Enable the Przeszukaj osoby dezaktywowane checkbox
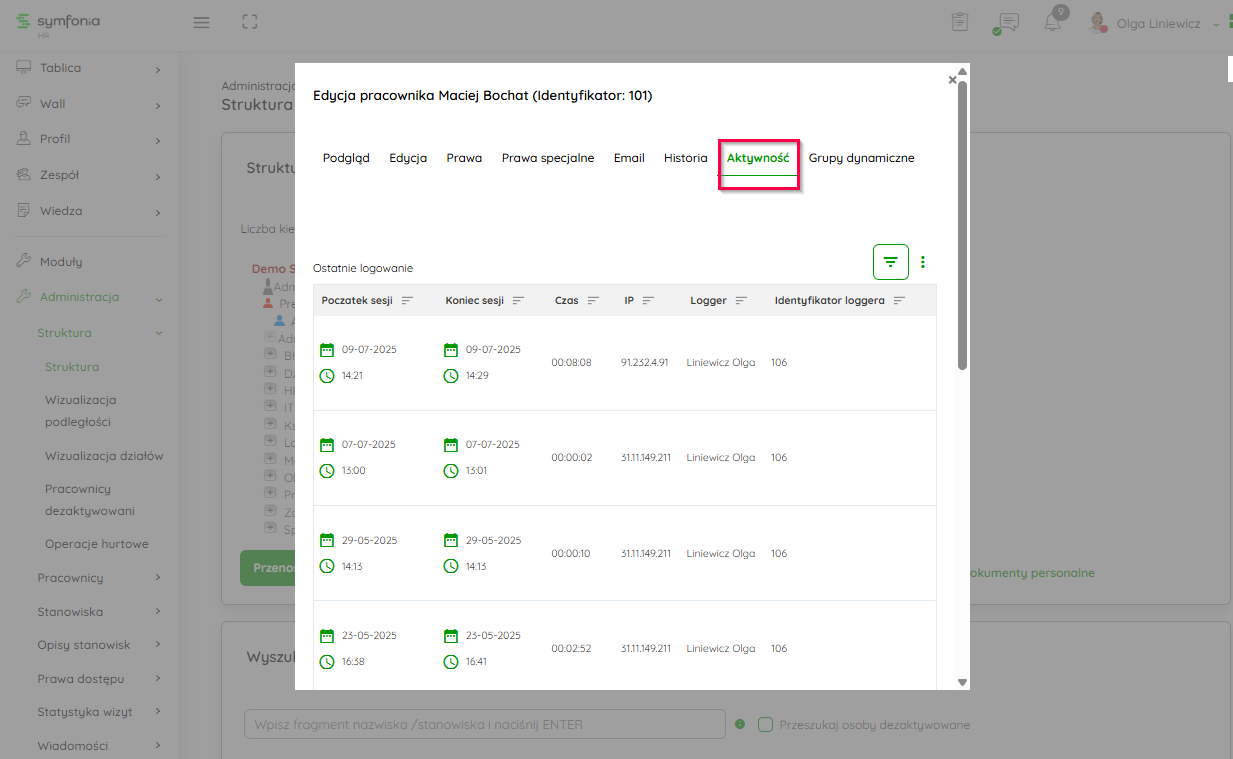The height and width of the screenshot is (759, 1233). [x=766, y=724]
